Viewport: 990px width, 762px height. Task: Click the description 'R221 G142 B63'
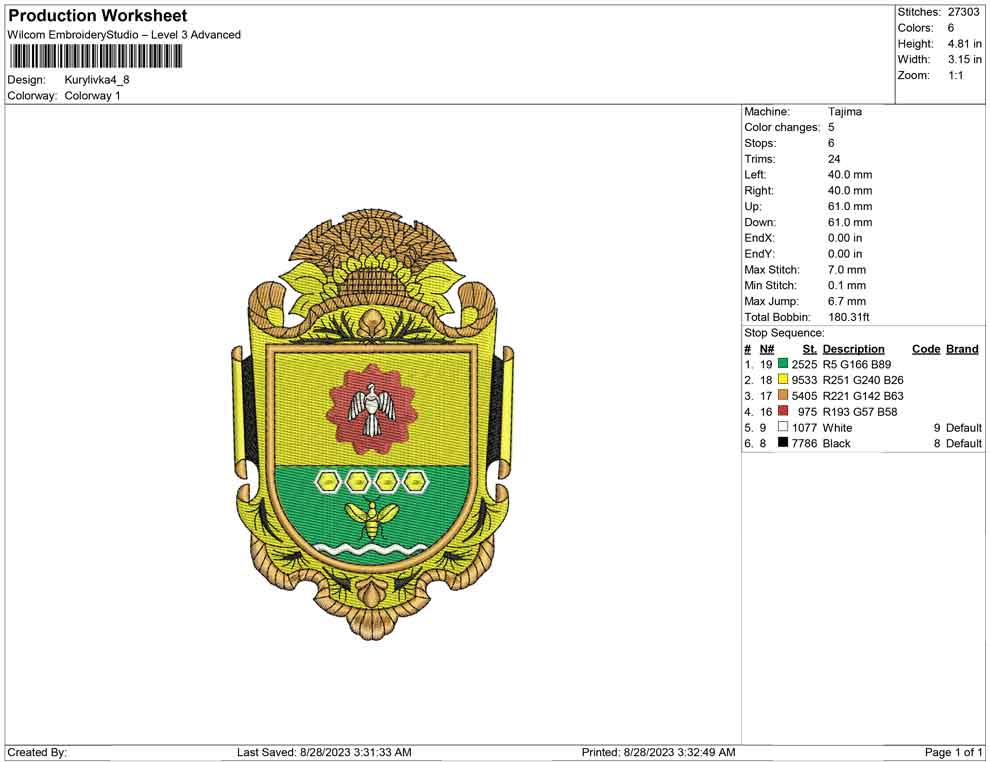pos(863,396)
